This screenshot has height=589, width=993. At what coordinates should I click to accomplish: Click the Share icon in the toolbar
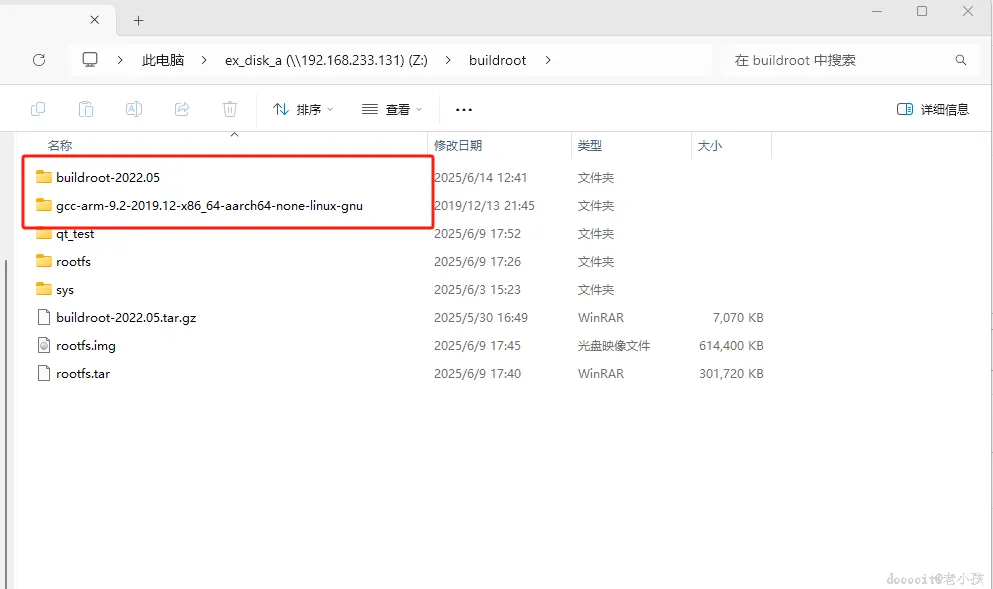click(x=182, y=109)
